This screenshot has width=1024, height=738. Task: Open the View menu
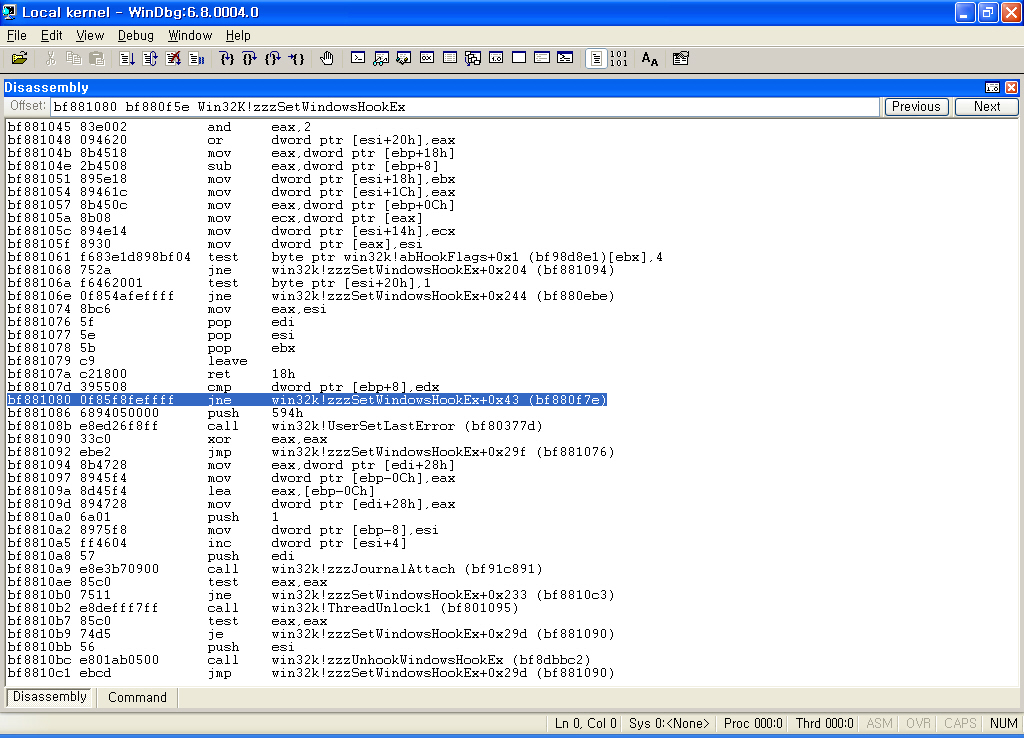(90, 35)
